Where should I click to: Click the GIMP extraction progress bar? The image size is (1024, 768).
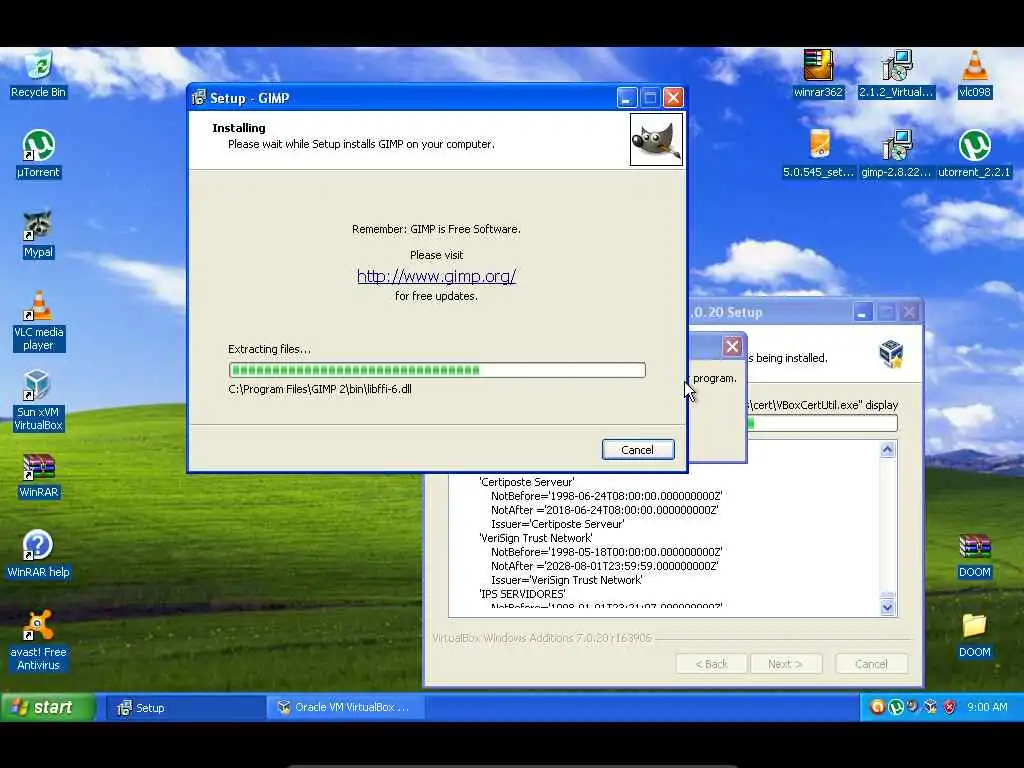pos(437,370)
